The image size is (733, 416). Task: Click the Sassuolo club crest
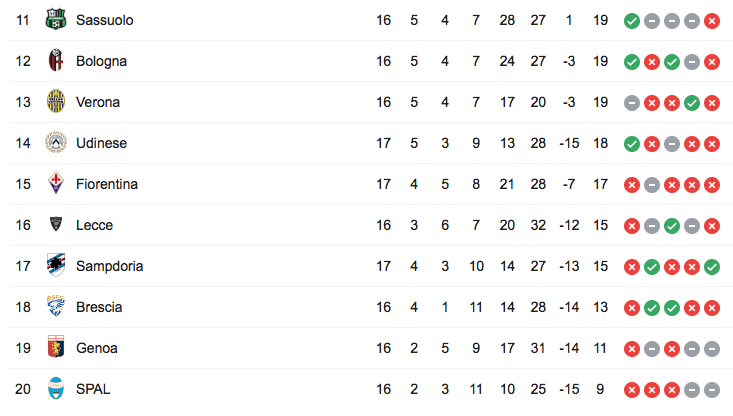pyautogui.click(x=56, y=20)
